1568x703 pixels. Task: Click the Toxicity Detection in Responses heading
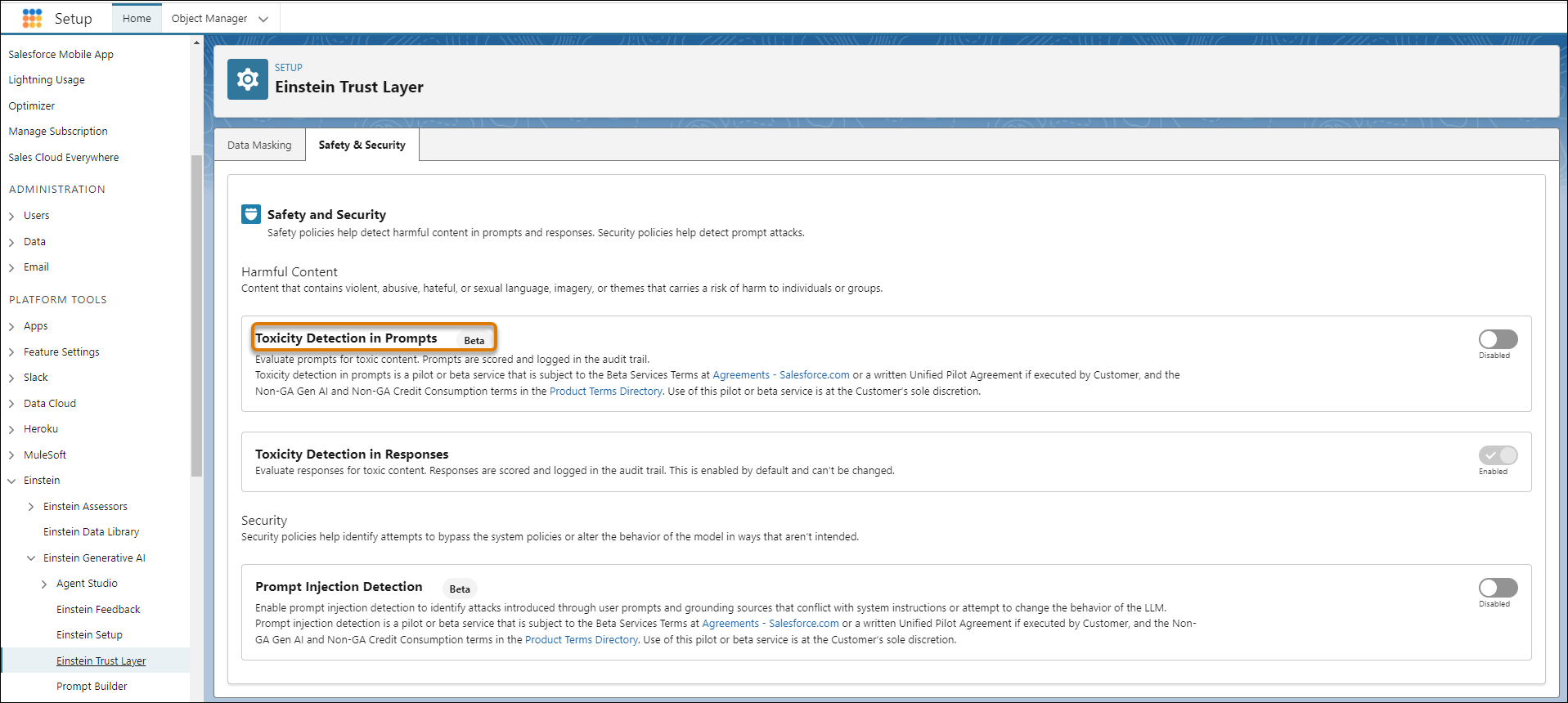click(352, 454)
